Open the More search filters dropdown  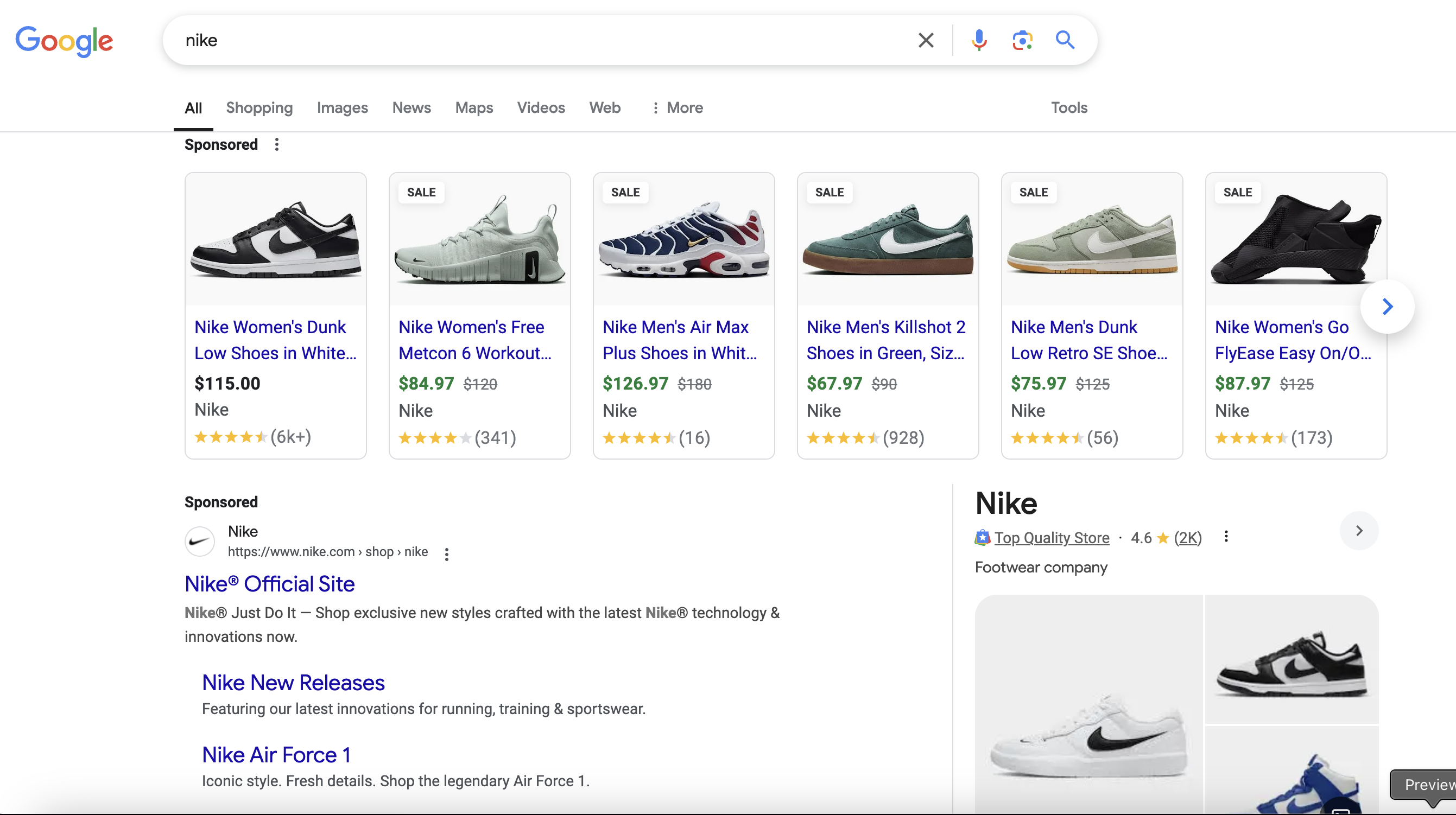coord(677,107)
